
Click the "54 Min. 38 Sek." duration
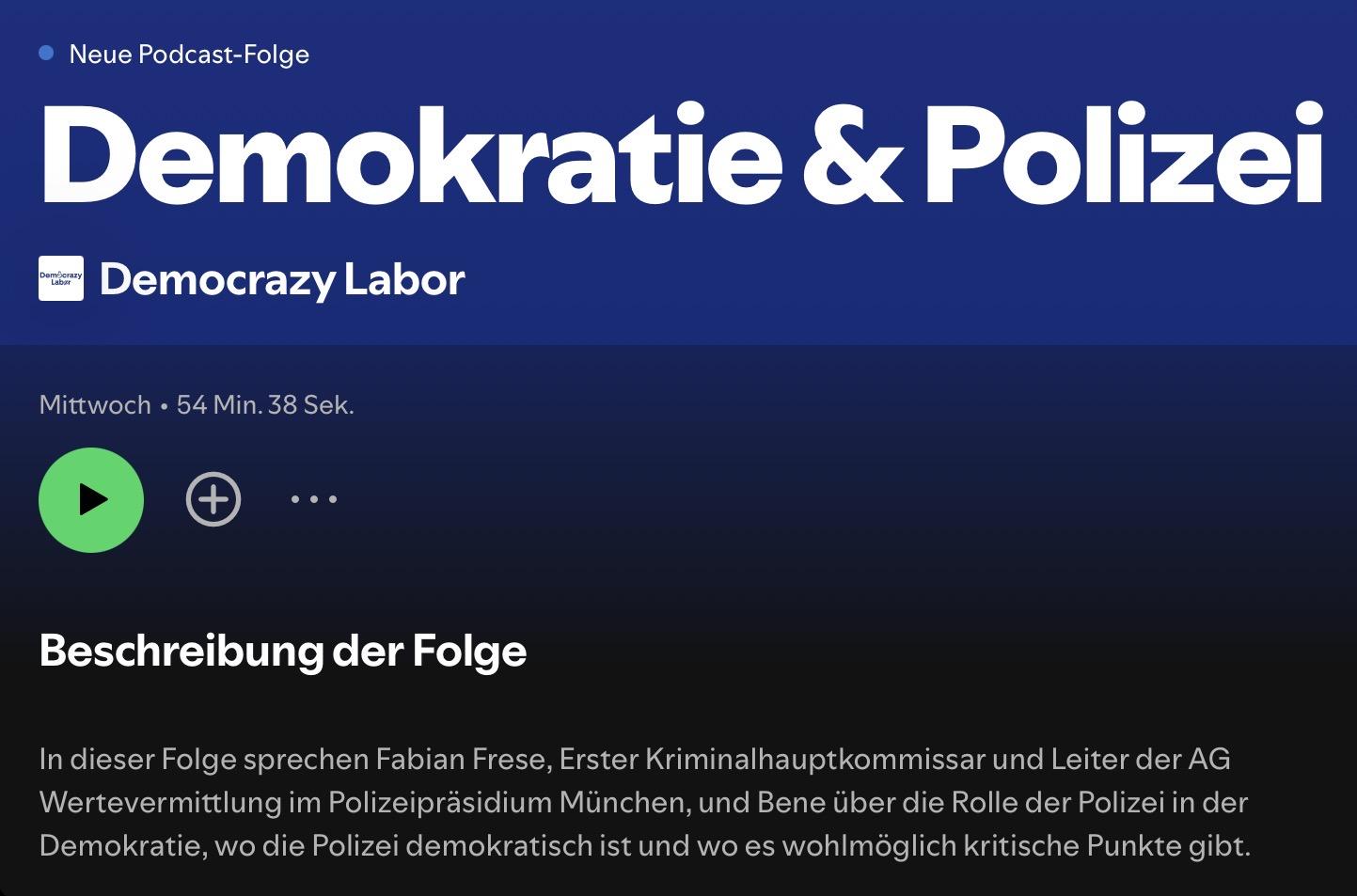point(265,405)
